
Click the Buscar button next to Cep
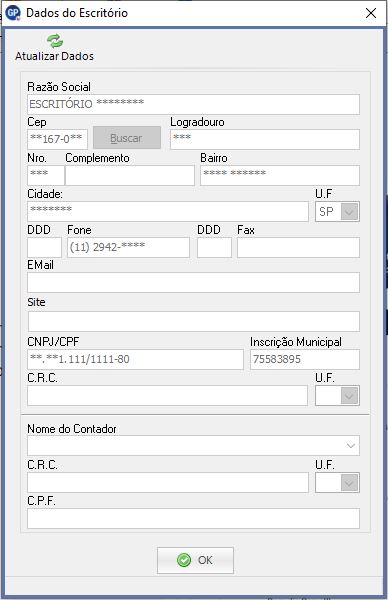click(x=127, y=138)
